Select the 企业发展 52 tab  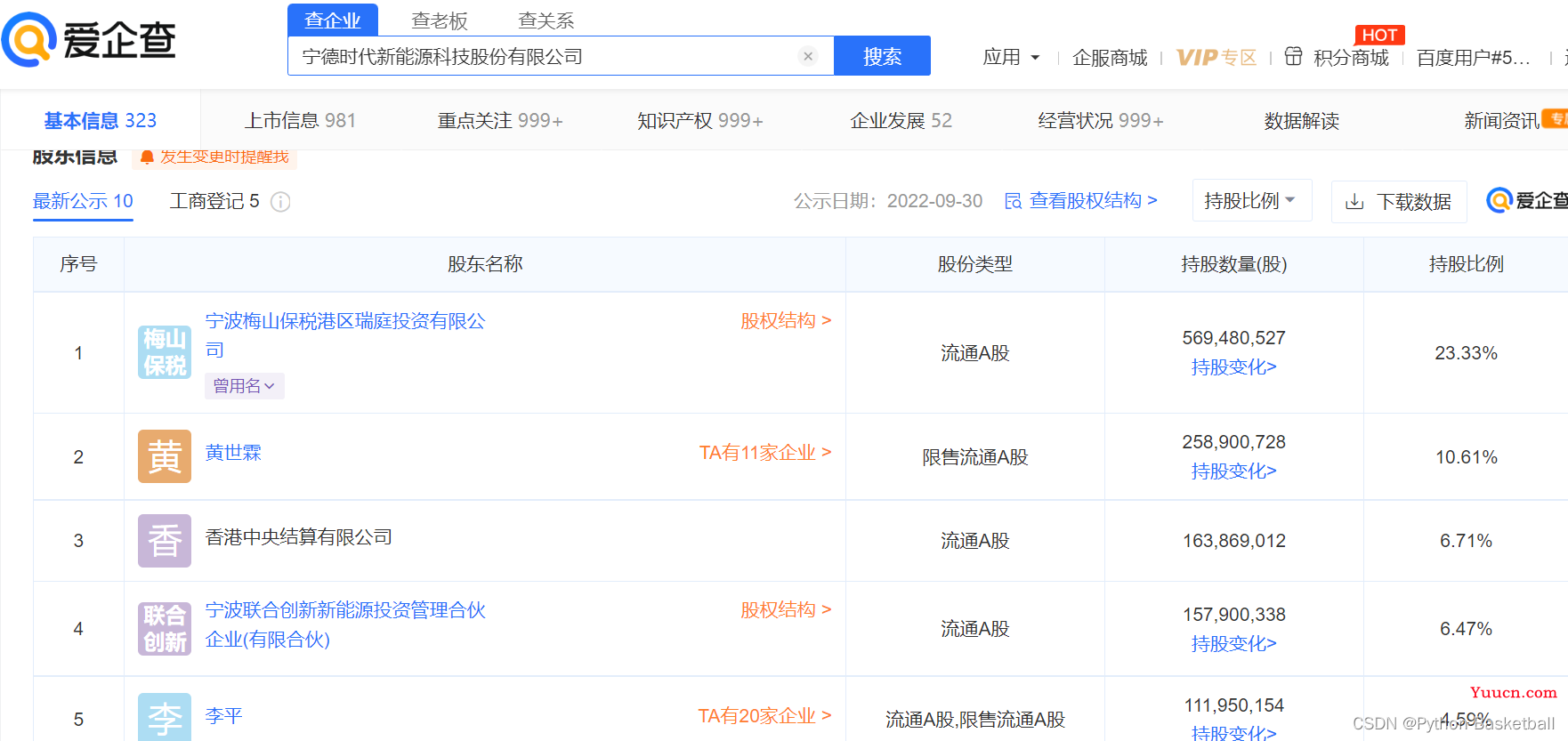[901, 120]
